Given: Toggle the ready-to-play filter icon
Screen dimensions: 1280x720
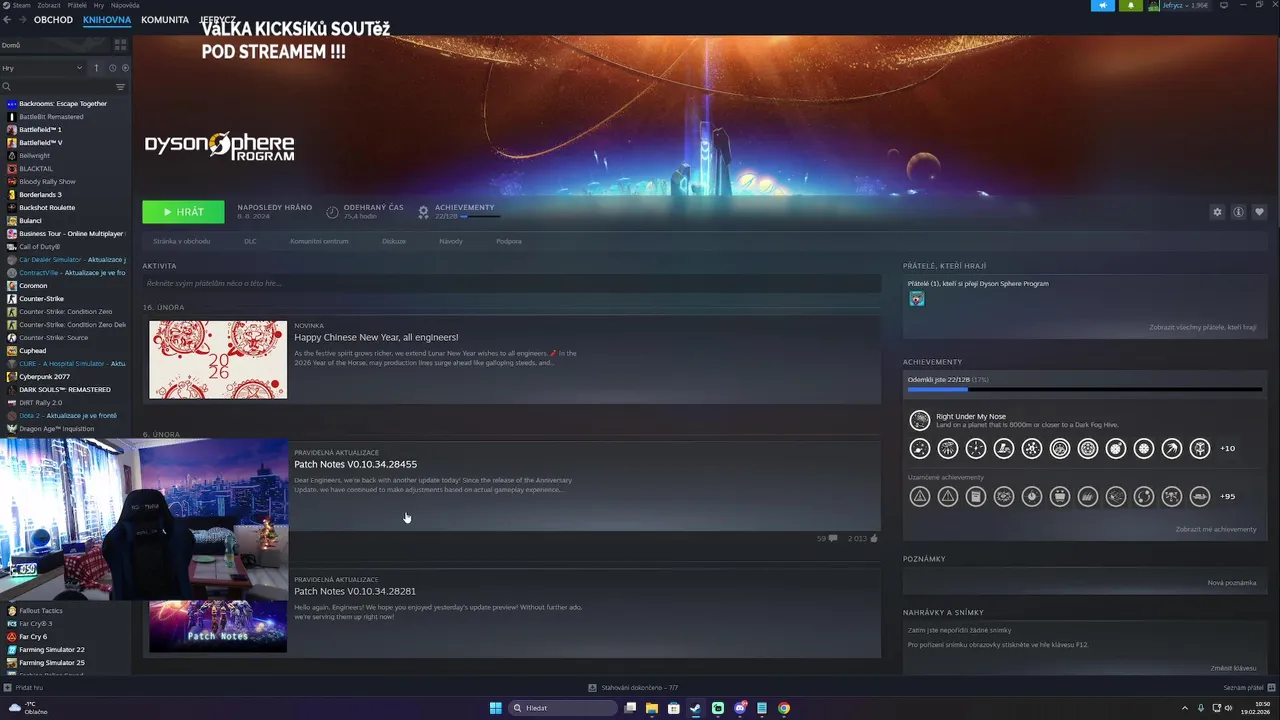Looking at the screenshot, I should click(125, 68).
